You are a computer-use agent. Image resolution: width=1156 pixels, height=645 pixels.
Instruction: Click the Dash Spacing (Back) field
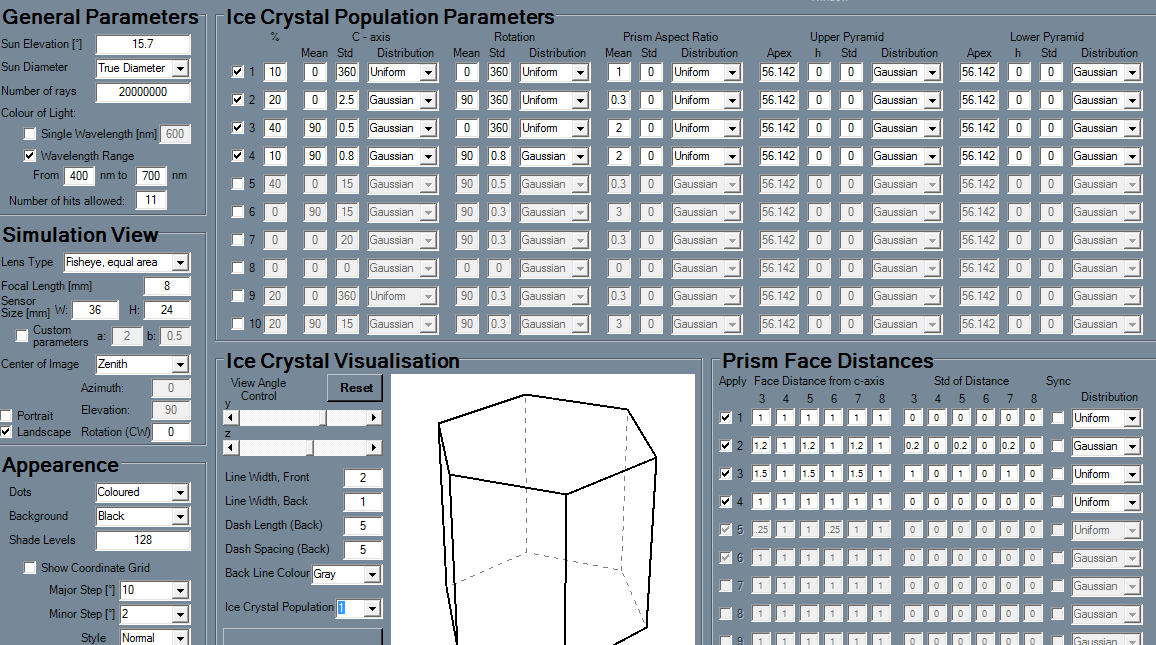click(x=363, y=550)
